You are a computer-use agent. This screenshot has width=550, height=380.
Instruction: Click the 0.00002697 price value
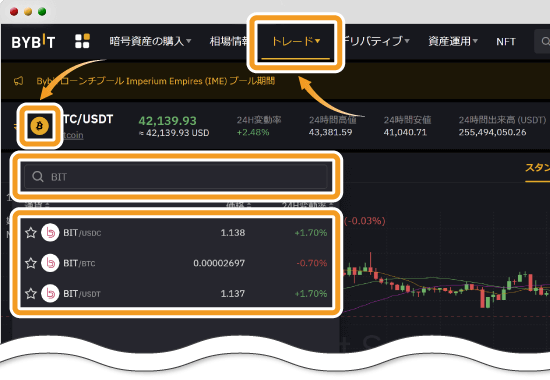[x=219, y=263]
